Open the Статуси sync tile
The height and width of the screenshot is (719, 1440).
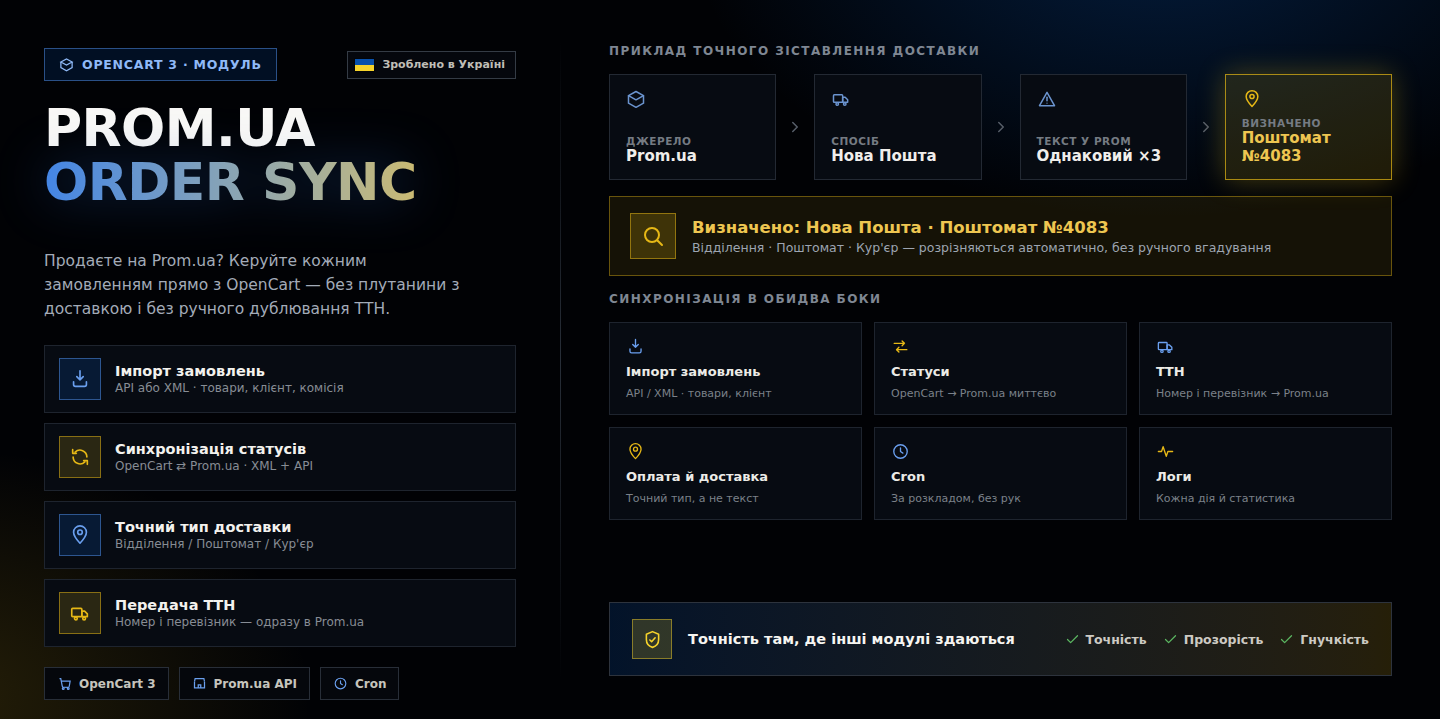[1000, 368]
